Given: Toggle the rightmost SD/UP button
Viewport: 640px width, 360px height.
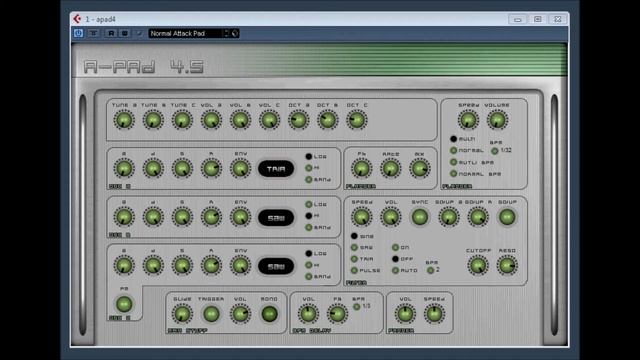Looking at the screenshot, I should [507, 217].
